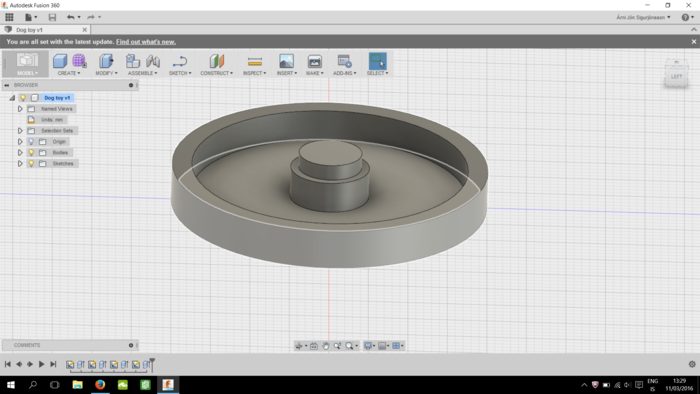Open Firefox from the Windows taskbar
700x394 pixels.
coord(100,385)
